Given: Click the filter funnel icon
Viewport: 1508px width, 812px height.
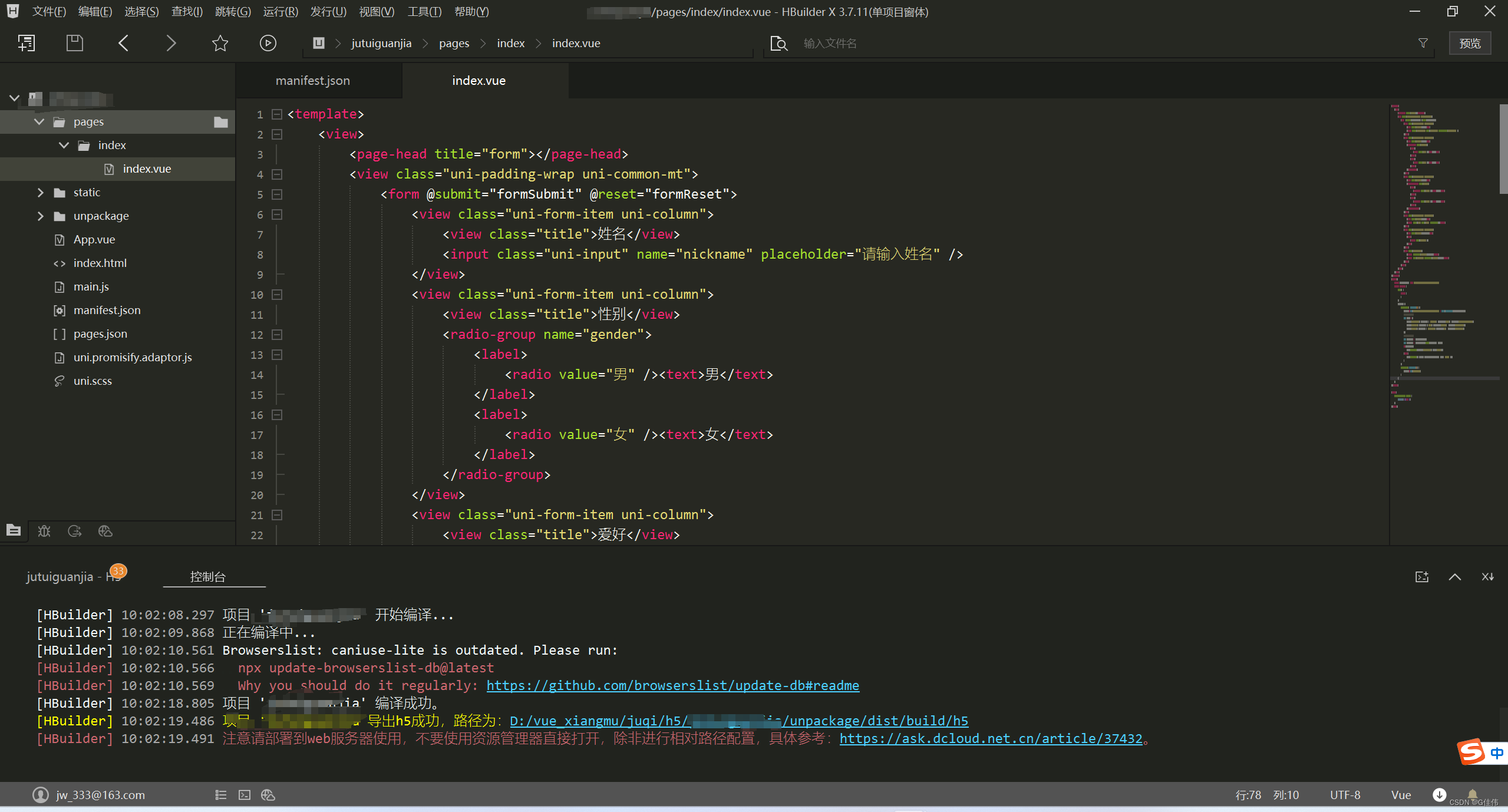Looking at the screenshot, I should [x=1423, y=43].
